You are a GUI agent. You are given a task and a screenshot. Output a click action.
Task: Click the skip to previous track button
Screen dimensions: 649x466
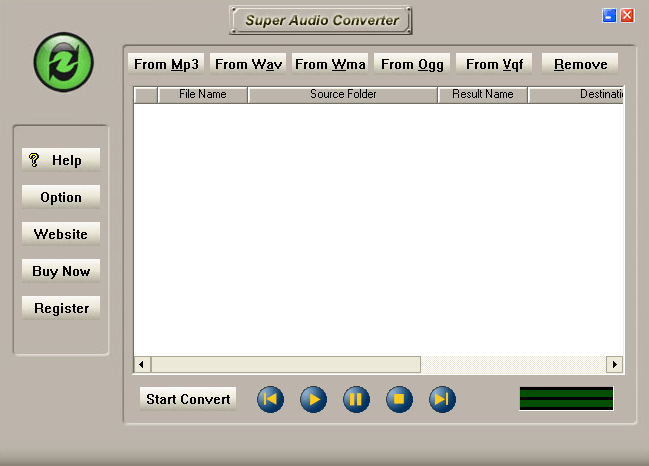[270, 399]
